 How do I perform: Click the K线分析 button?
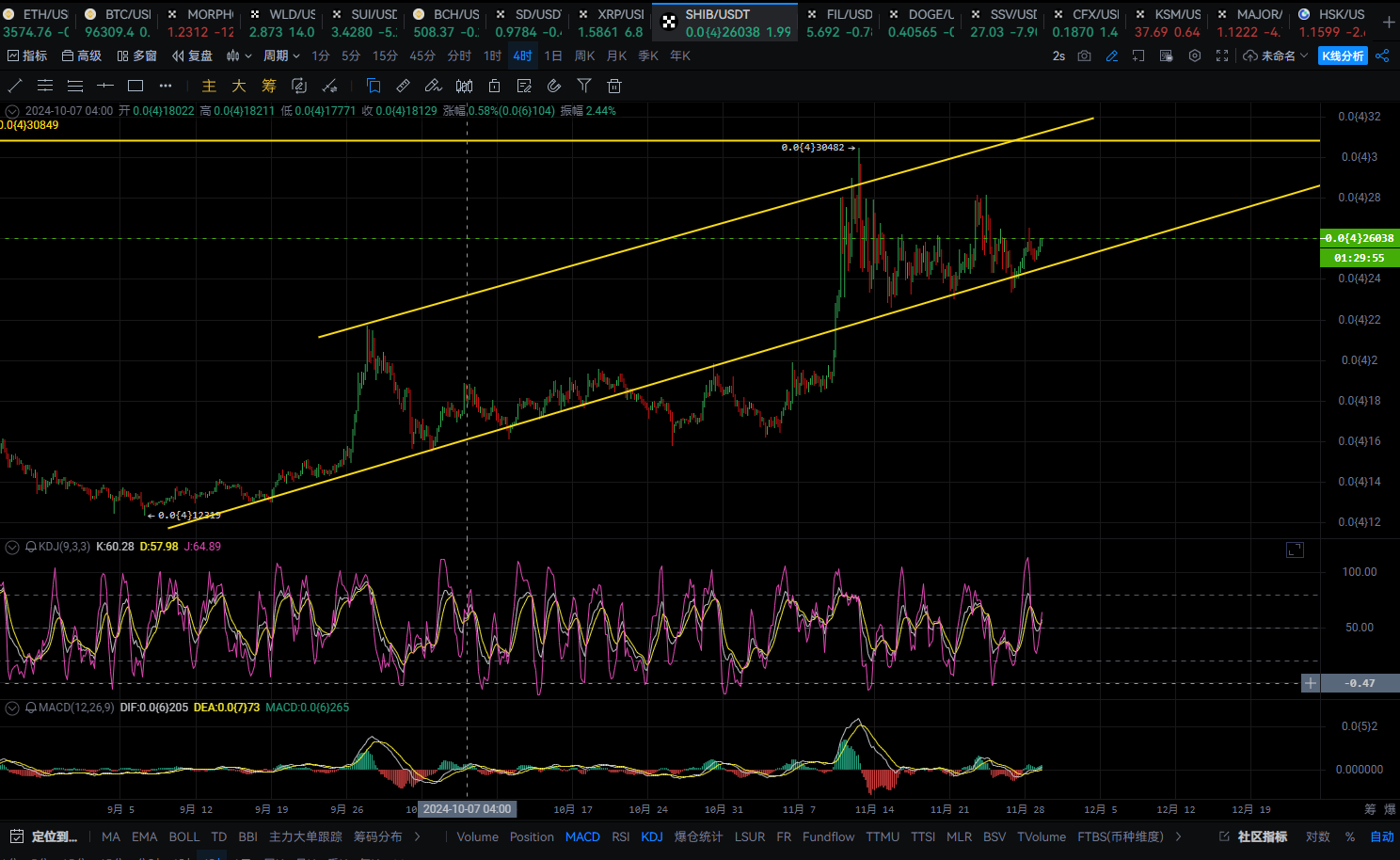pos(1343,56)
